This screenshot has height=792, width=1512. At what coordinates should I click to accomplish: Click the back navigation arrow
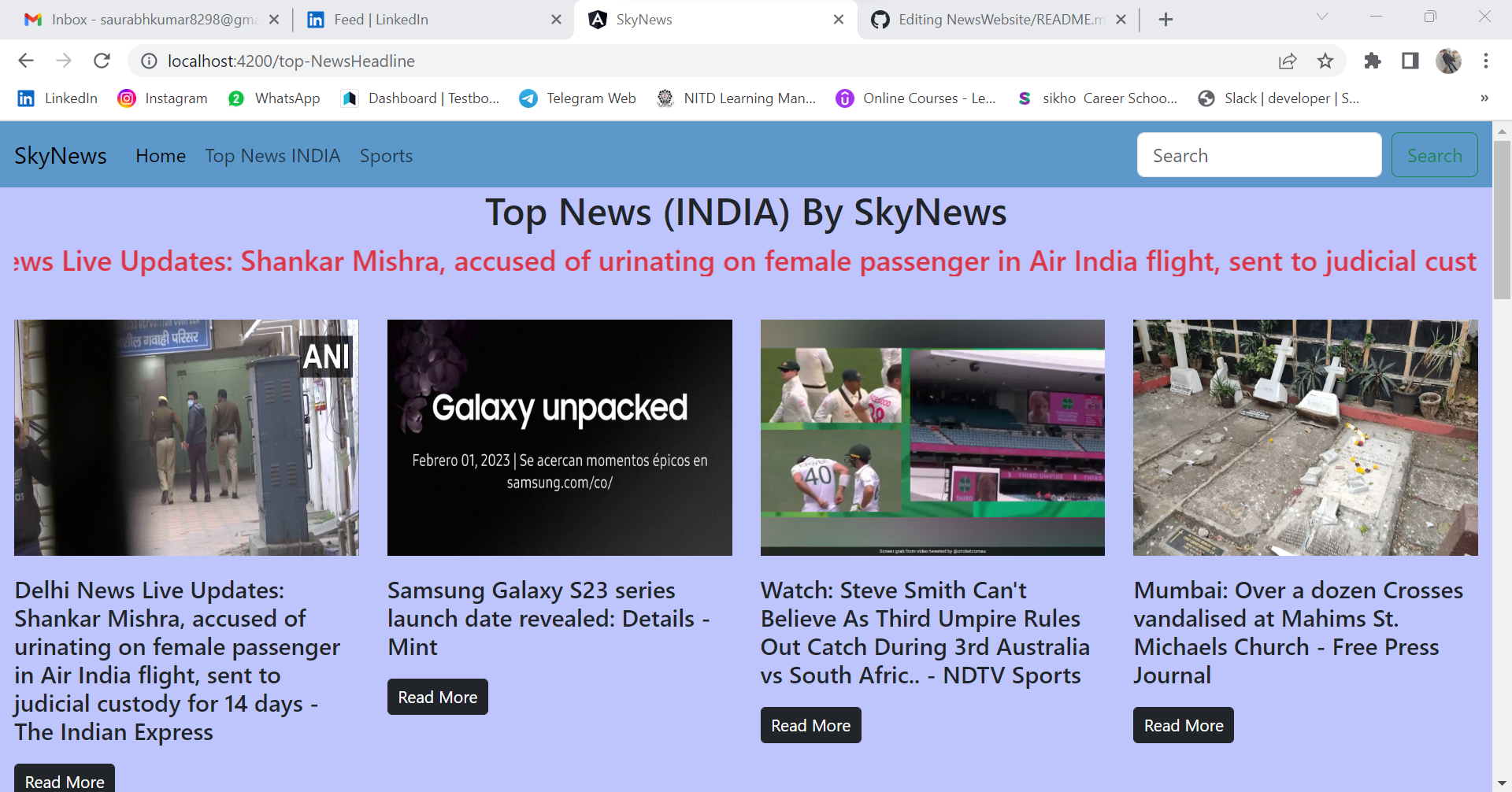[26, 61]
